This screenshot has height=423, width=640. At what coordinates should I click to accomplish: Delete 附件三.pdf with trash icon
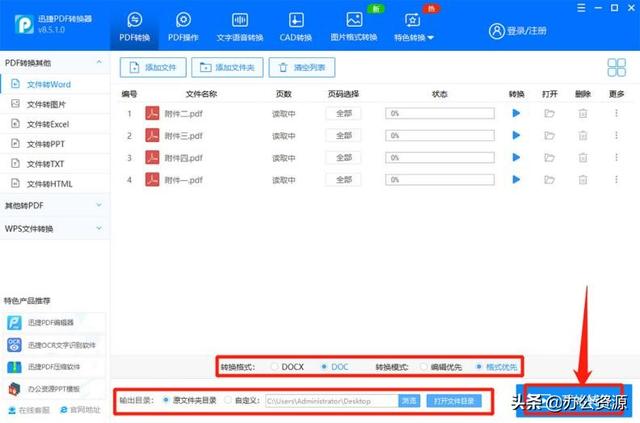coord(583,135)
